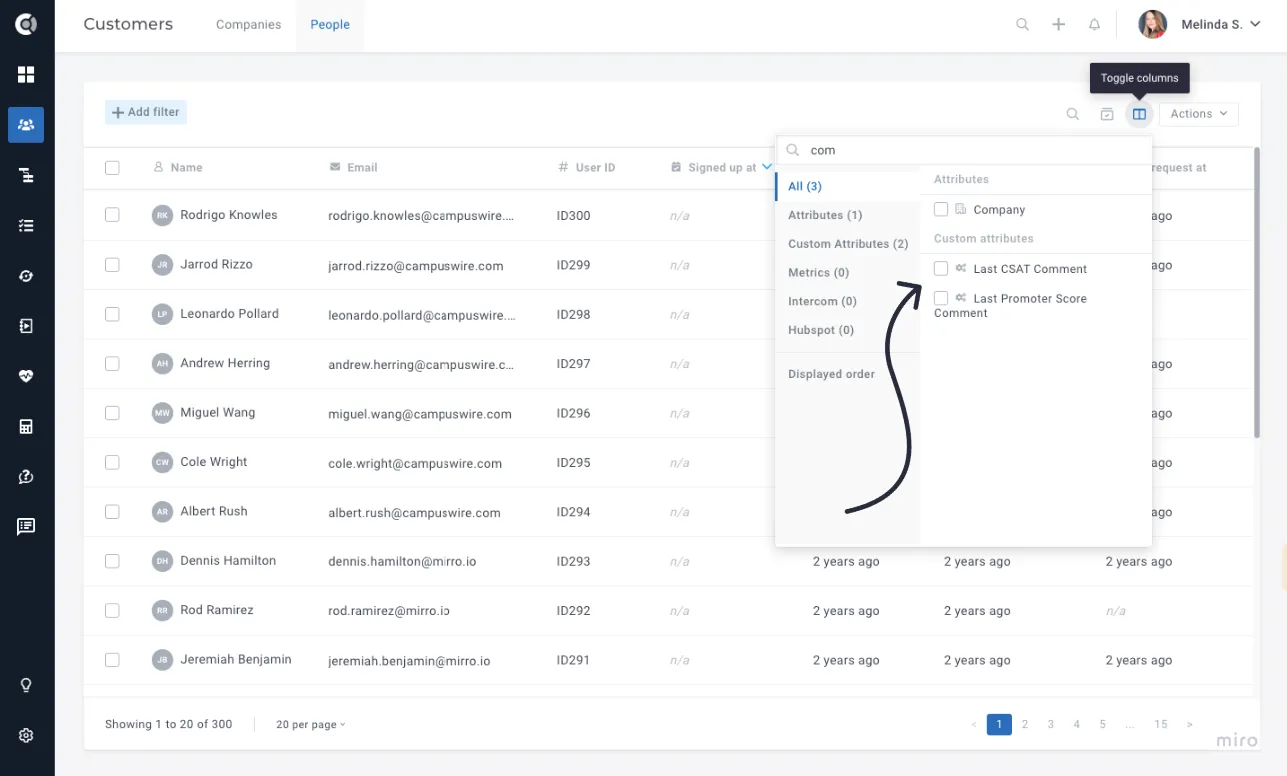Select the Custom Attributes (2) category
Viewport: 1287px width, 776px height.
coord(848,244)
